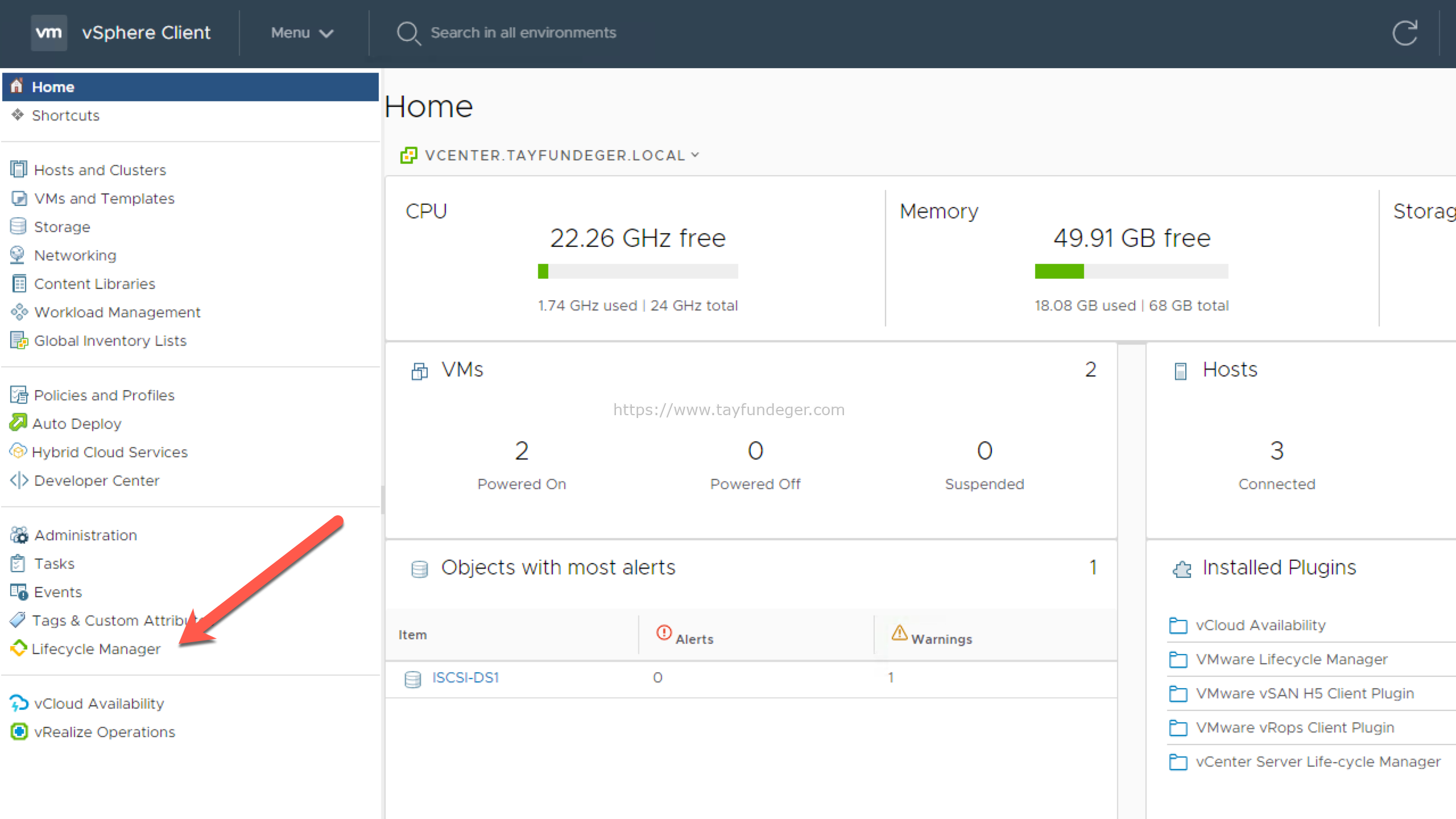This screenshot has width=1456, height=819.
Task: Open Lifecycle Manager
Action: 96,649
